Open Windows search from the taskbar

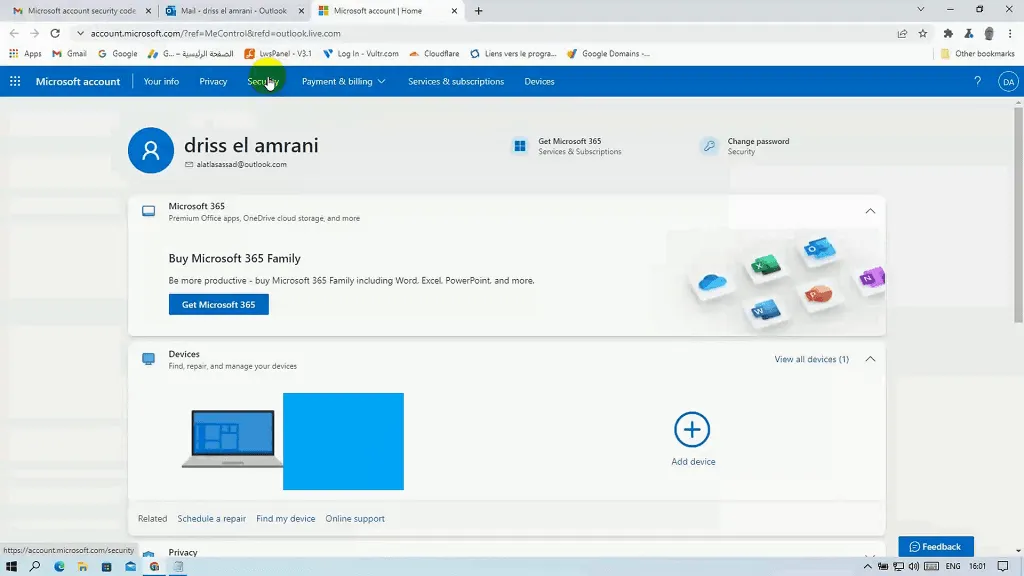point(35,566)
